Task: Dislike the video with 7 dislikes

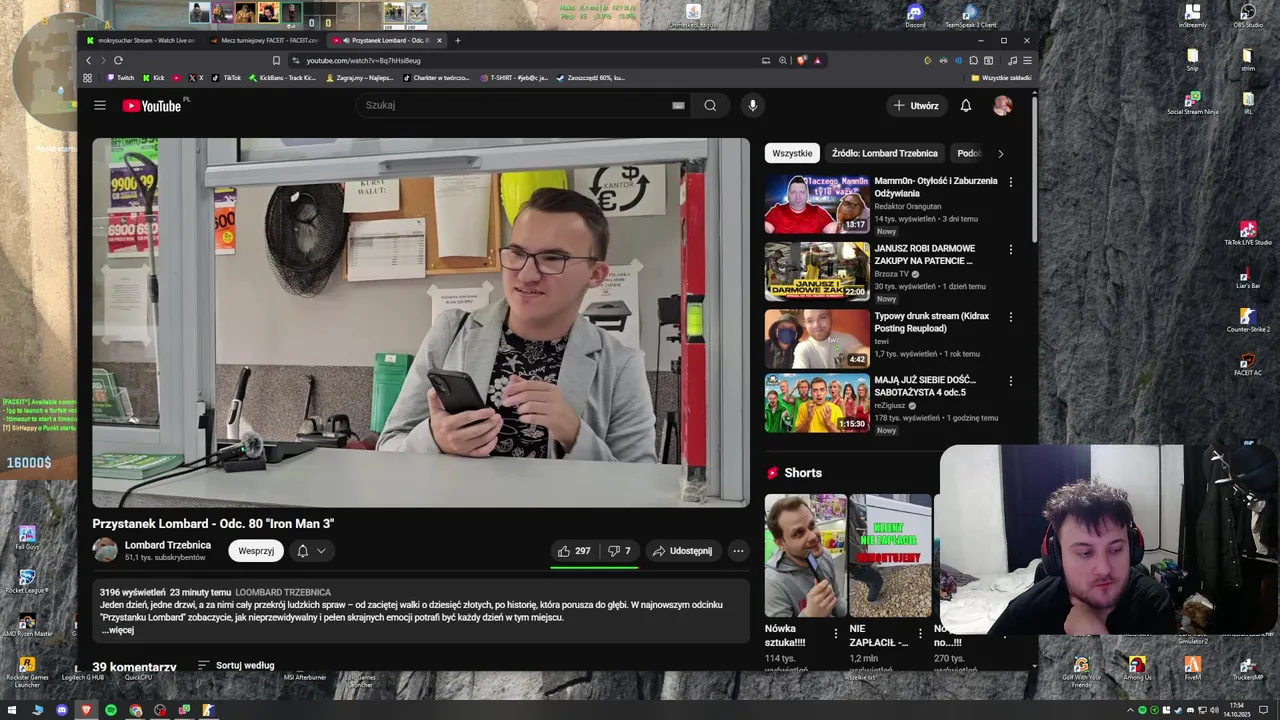Action: [x=620, y=551]
